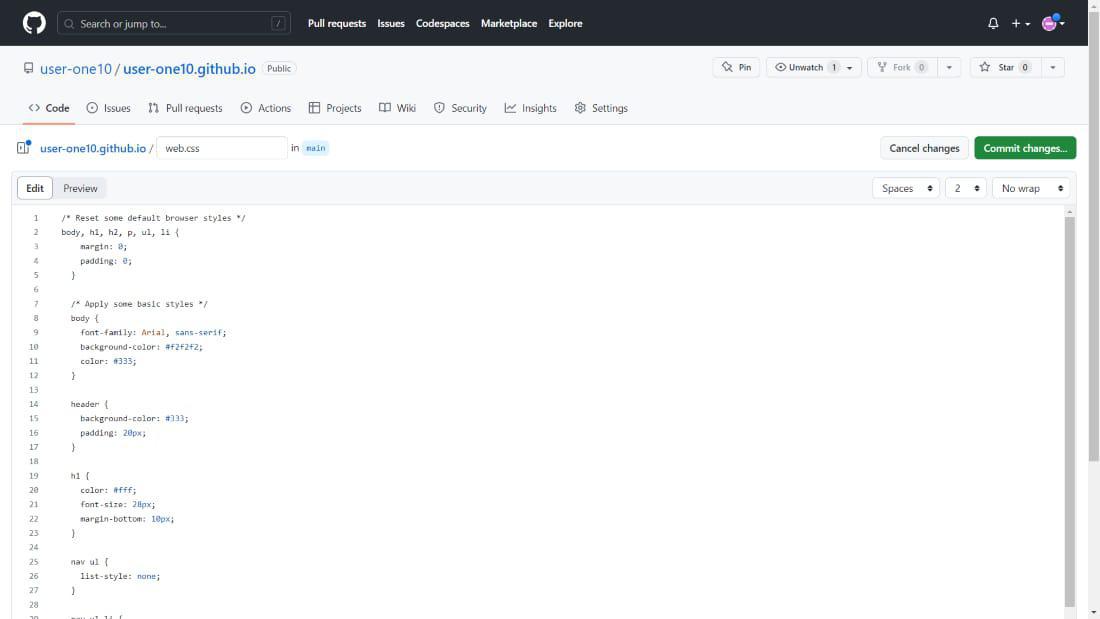
Task: Cancel changes to web.css
Action: [x=923, y=146]
